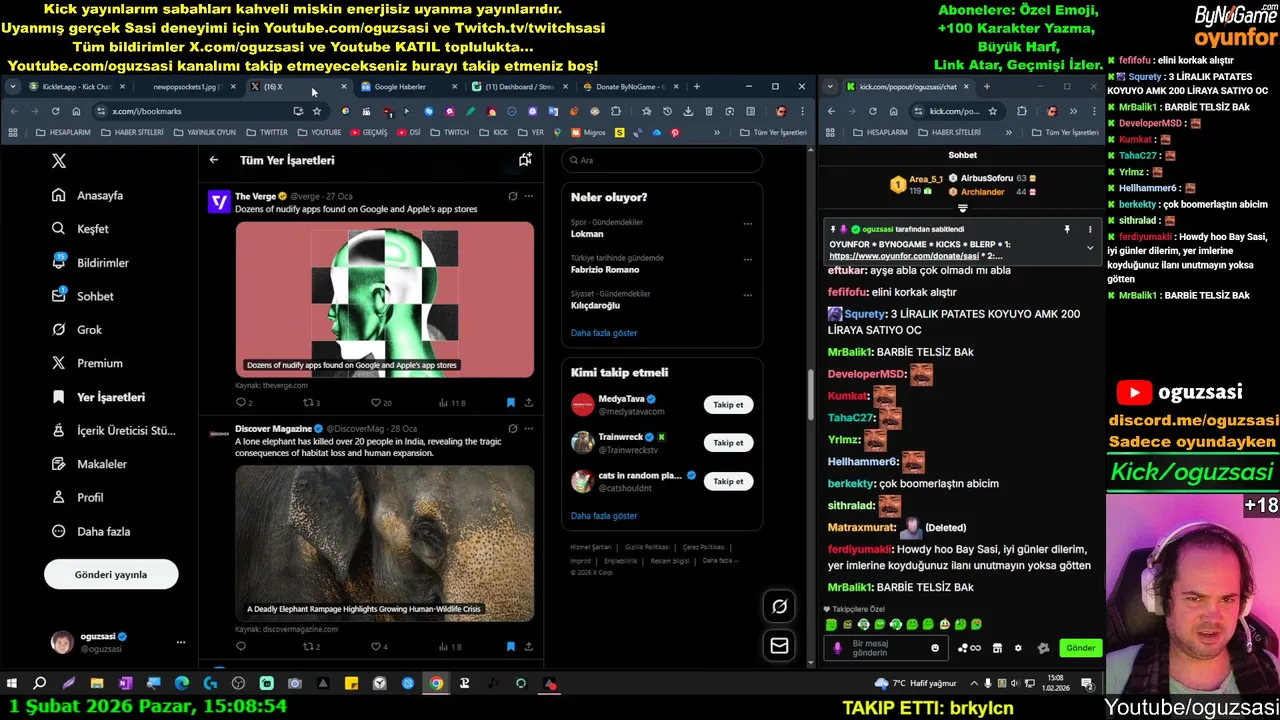1280x720 pixels.
Task: Open Premium in X sidebar
Action: pyautogui.click(x=87, y=363)
